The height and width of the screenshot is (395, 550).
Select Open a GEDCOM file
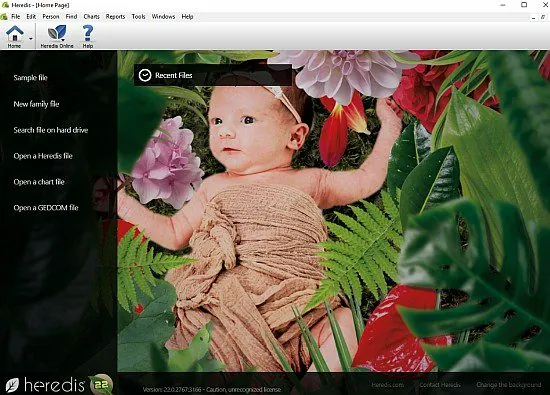46,208
